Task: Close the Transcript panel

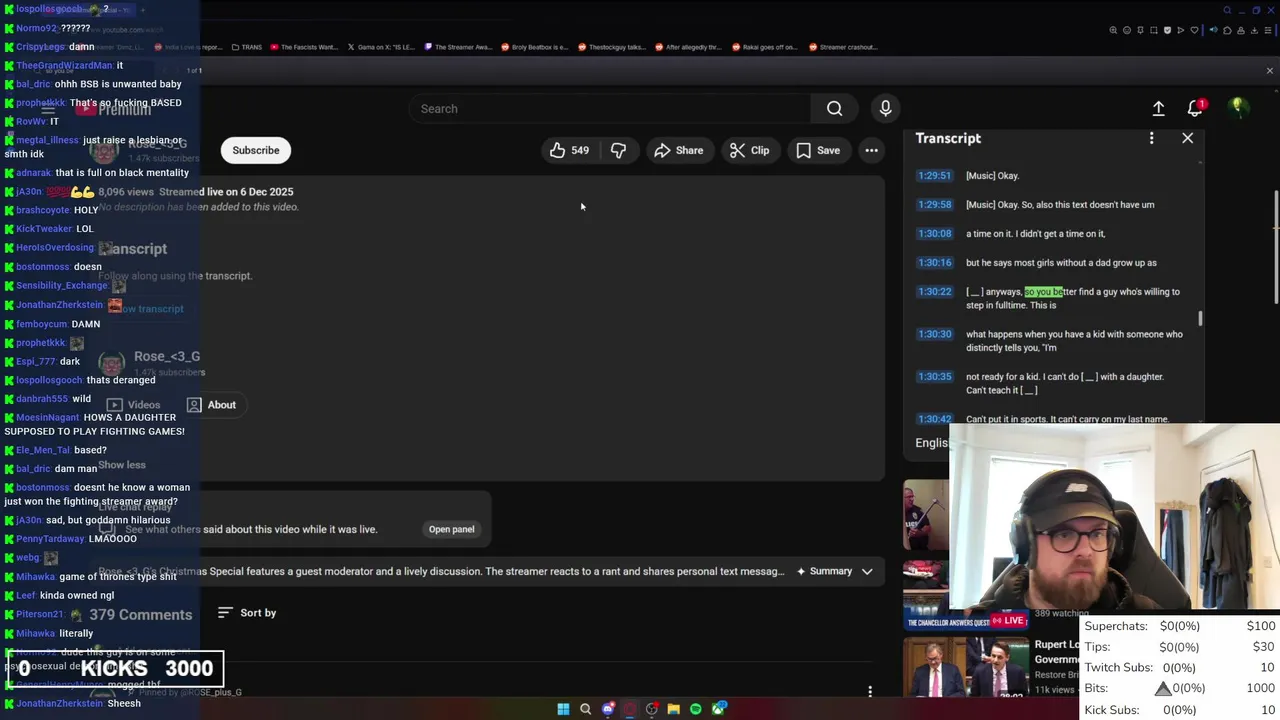Action: pos(1187,138)
